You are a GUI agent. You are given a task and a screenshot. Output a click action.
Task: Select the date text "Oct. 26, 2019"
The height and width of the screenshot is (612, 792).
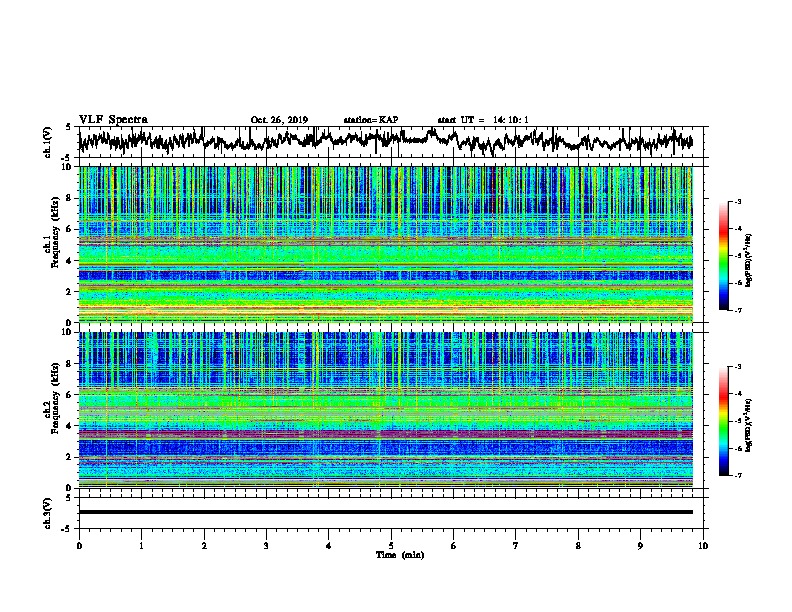click(x=279, y=120)
